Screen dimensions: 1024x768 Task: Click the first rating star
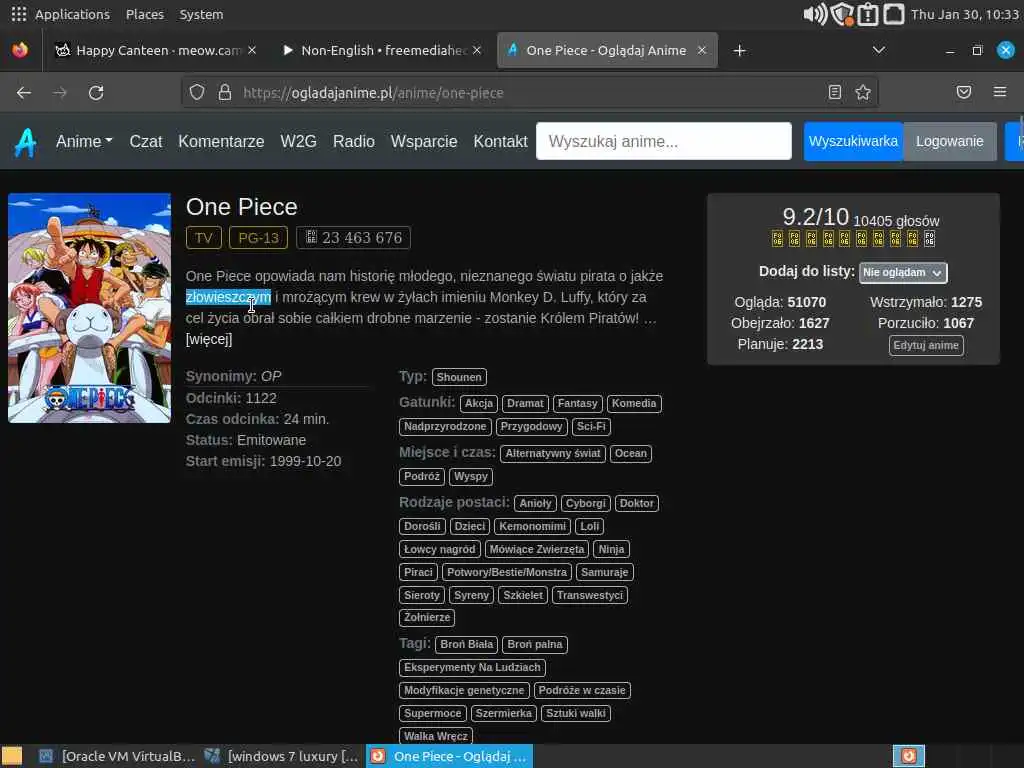pos(777,238)
